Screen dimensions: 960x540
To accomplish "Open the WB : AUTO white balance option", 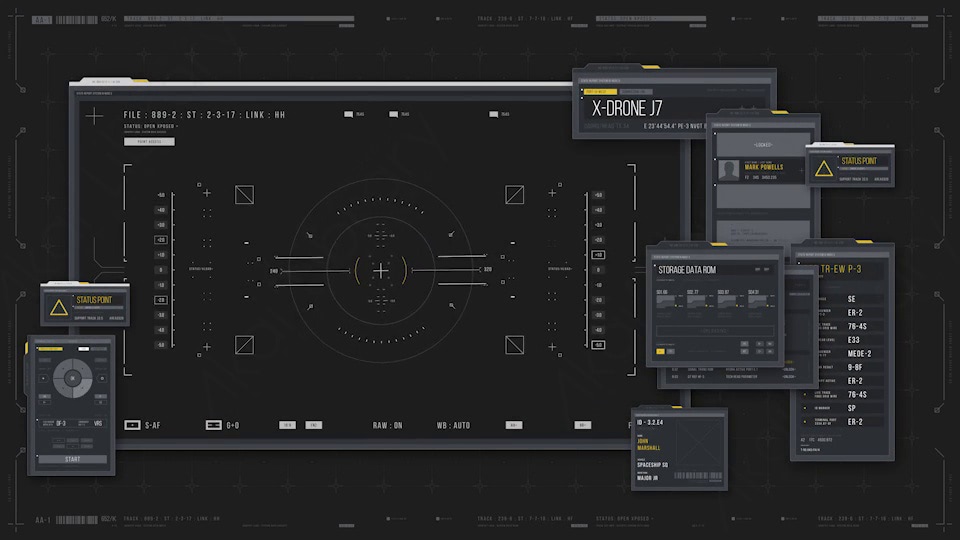I will 453,425.
